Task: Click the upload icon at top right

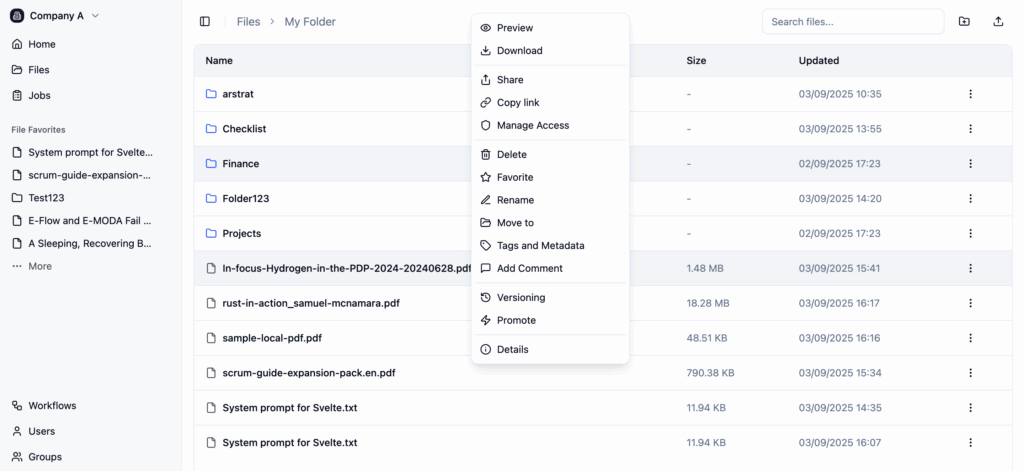Action: 998,22
